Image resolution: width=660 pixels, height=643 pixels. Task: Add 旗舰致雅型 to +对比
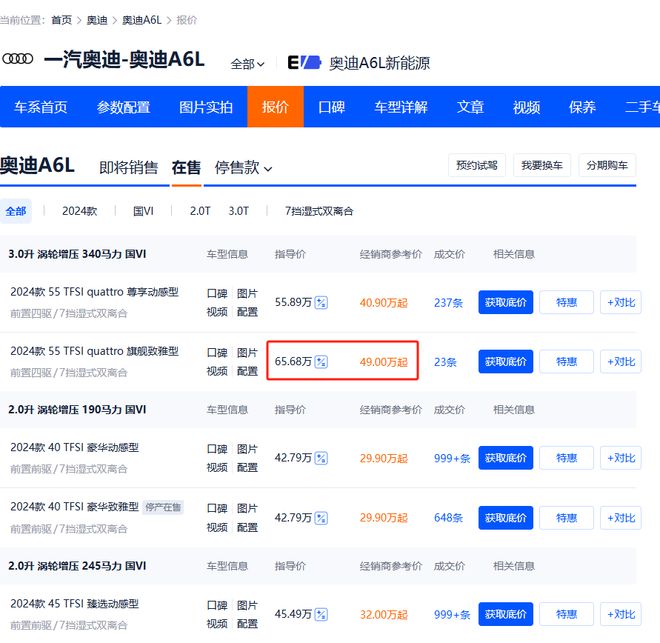pyautogui.click(x=621, y=361)
